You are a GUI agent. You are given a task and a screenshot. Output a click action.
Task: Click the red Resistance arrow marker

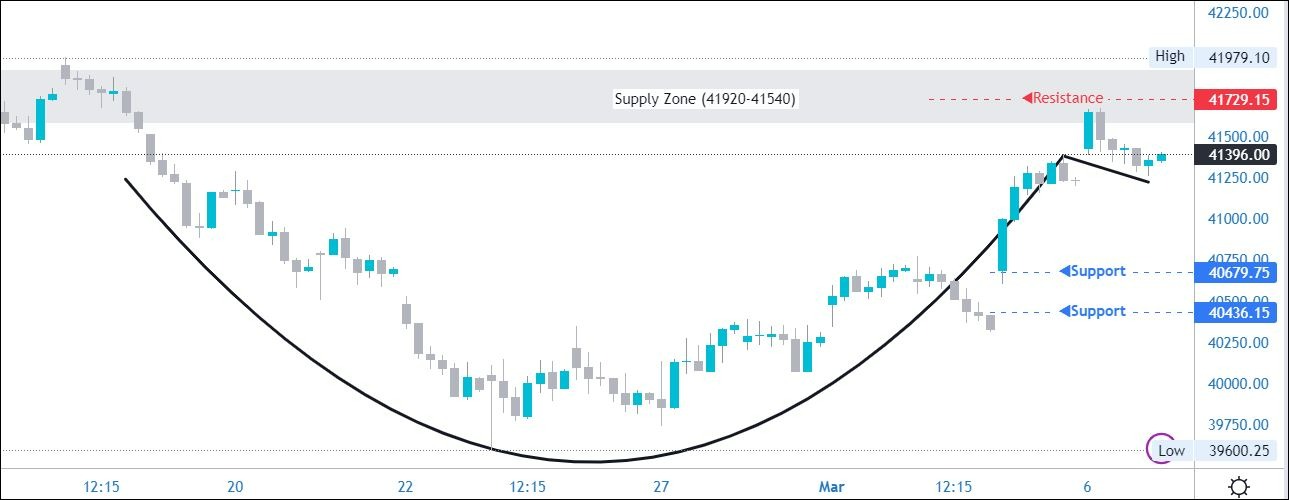[1027, 98]
